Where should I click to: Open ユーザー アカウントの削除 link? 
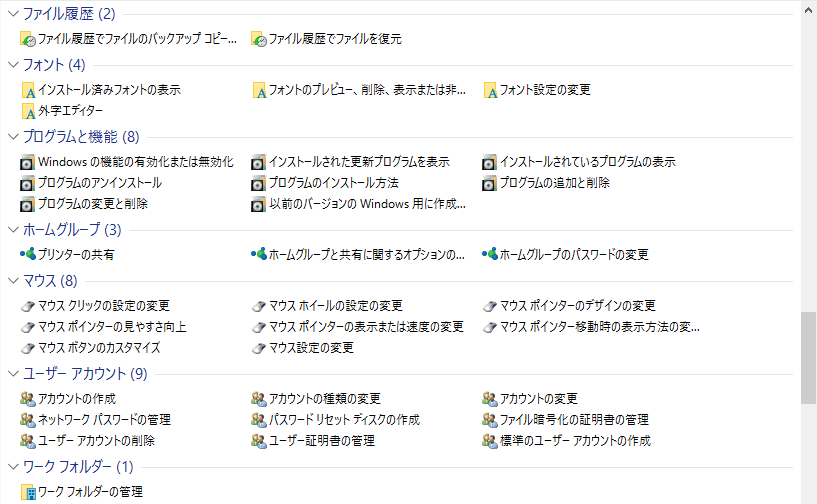tap(96, 441)
